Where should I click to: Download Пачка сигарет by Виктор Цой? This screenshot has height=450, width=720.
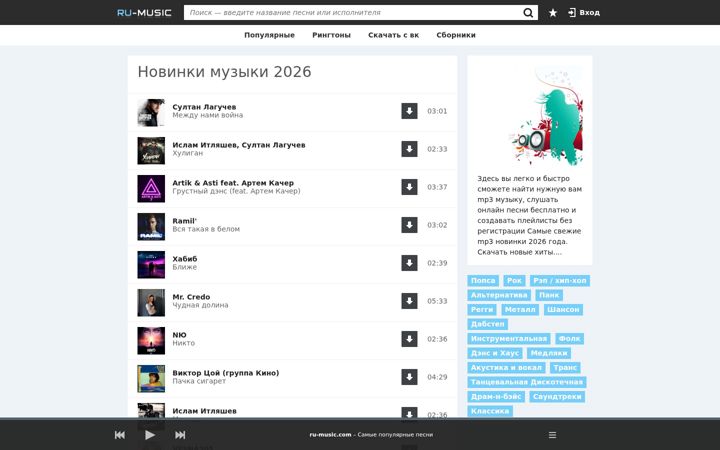pyautogui.click(x=409, y=377)
